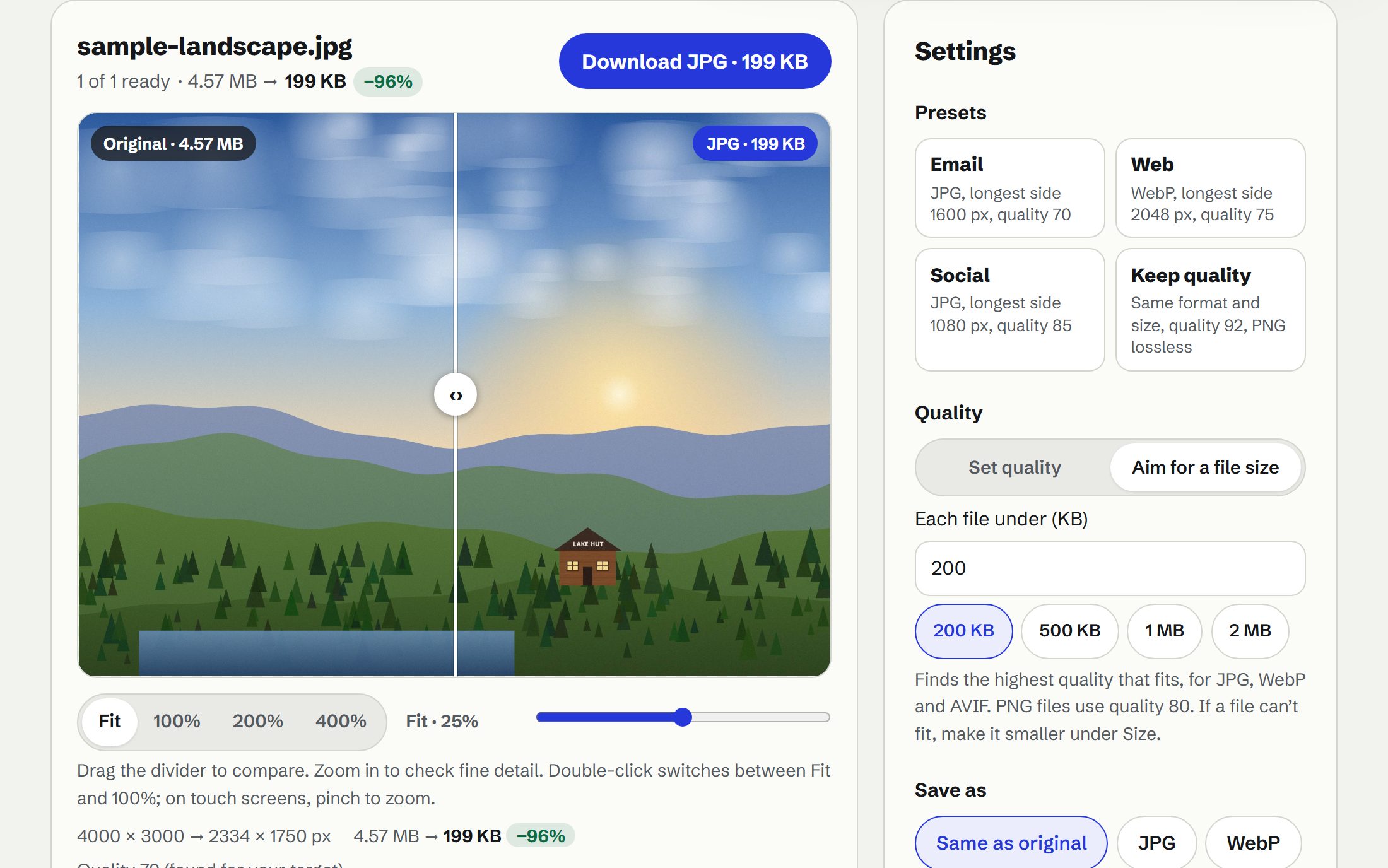Screen dimensions: 1388x868
Task: Choose the Social preset card
Action: pyautogui.click(x=1009, y=310)
